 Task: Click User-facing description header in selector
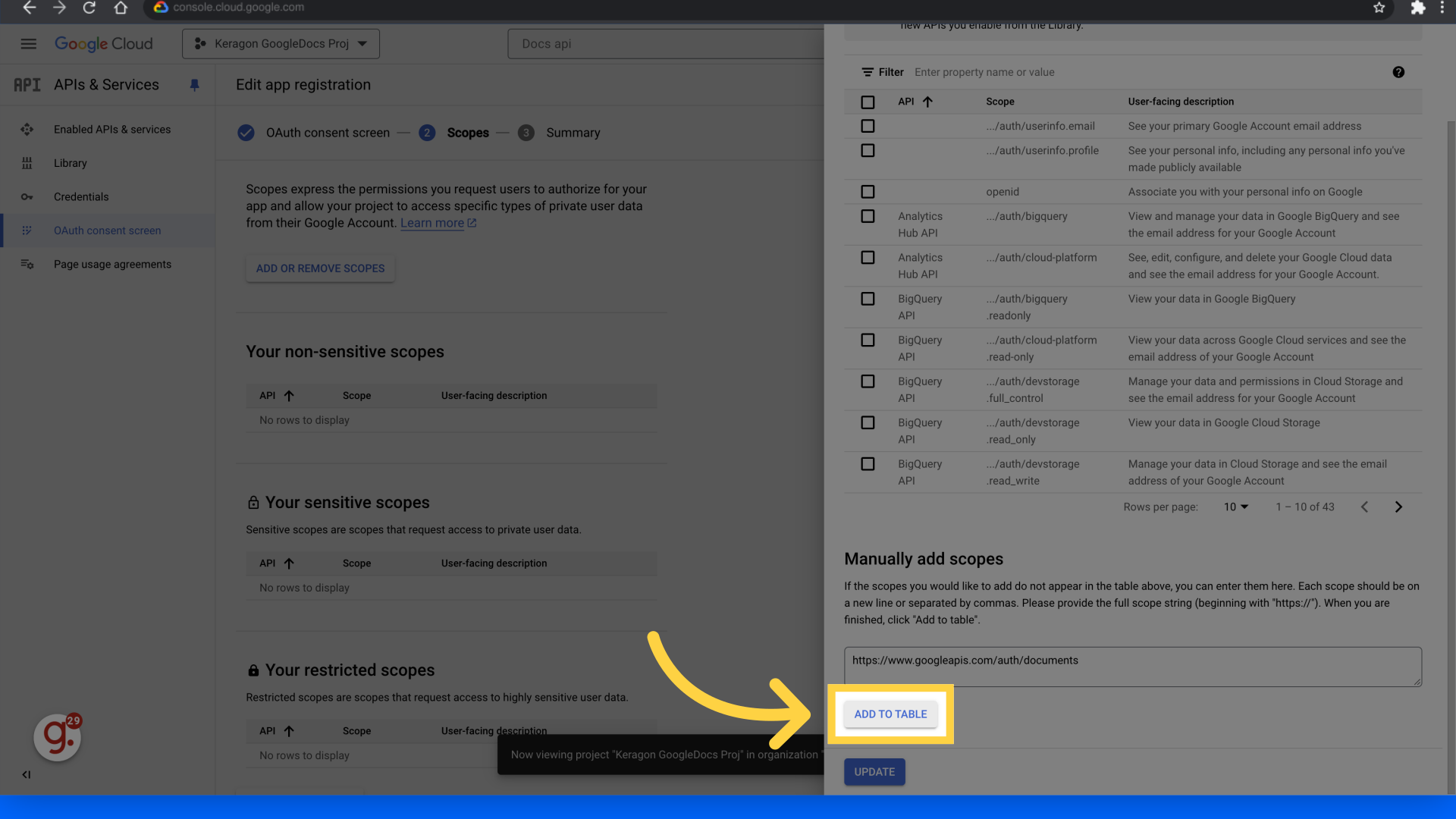click(x=1181, y=102)
